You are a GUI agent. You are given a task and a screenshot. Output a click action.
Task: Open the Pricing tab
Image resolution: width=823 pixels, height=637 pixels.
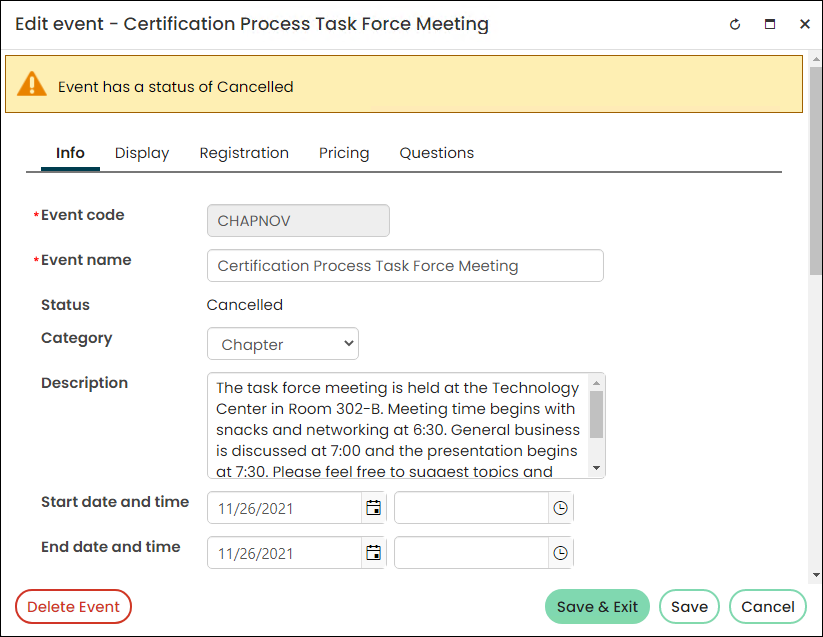pos(344,153)
